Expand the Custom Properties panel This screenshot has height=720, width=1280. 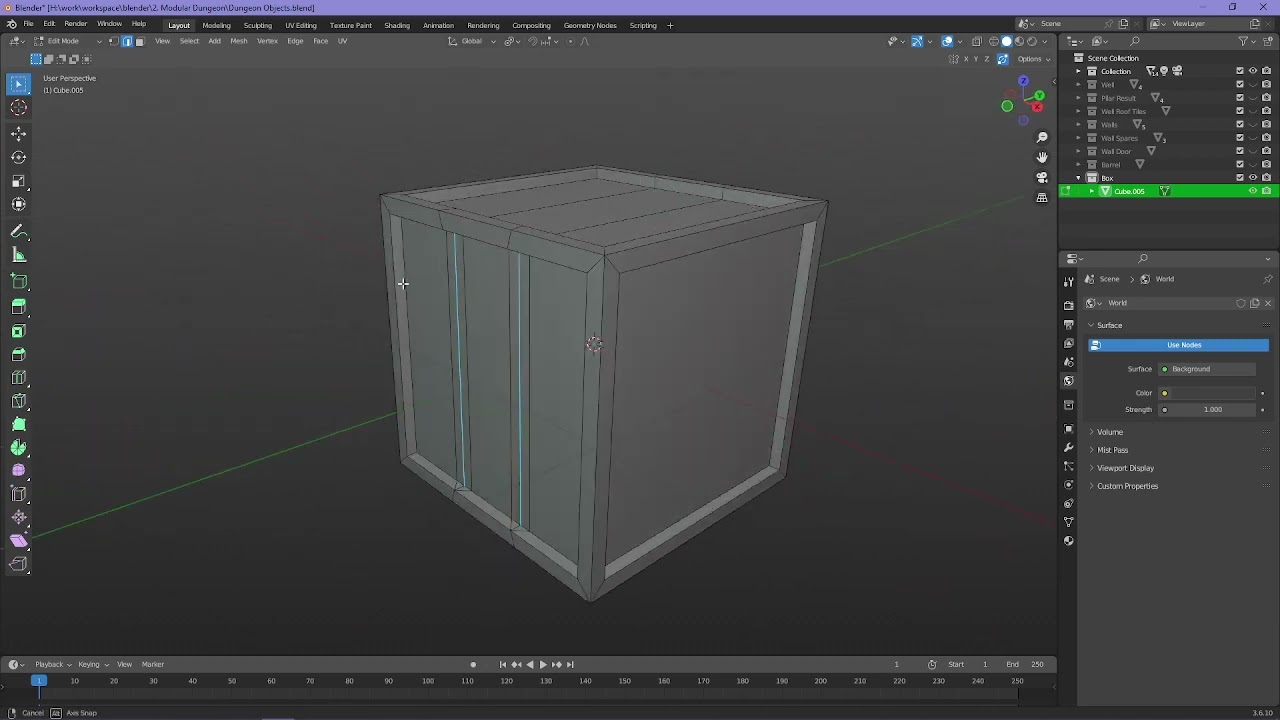click(1127, 486)
